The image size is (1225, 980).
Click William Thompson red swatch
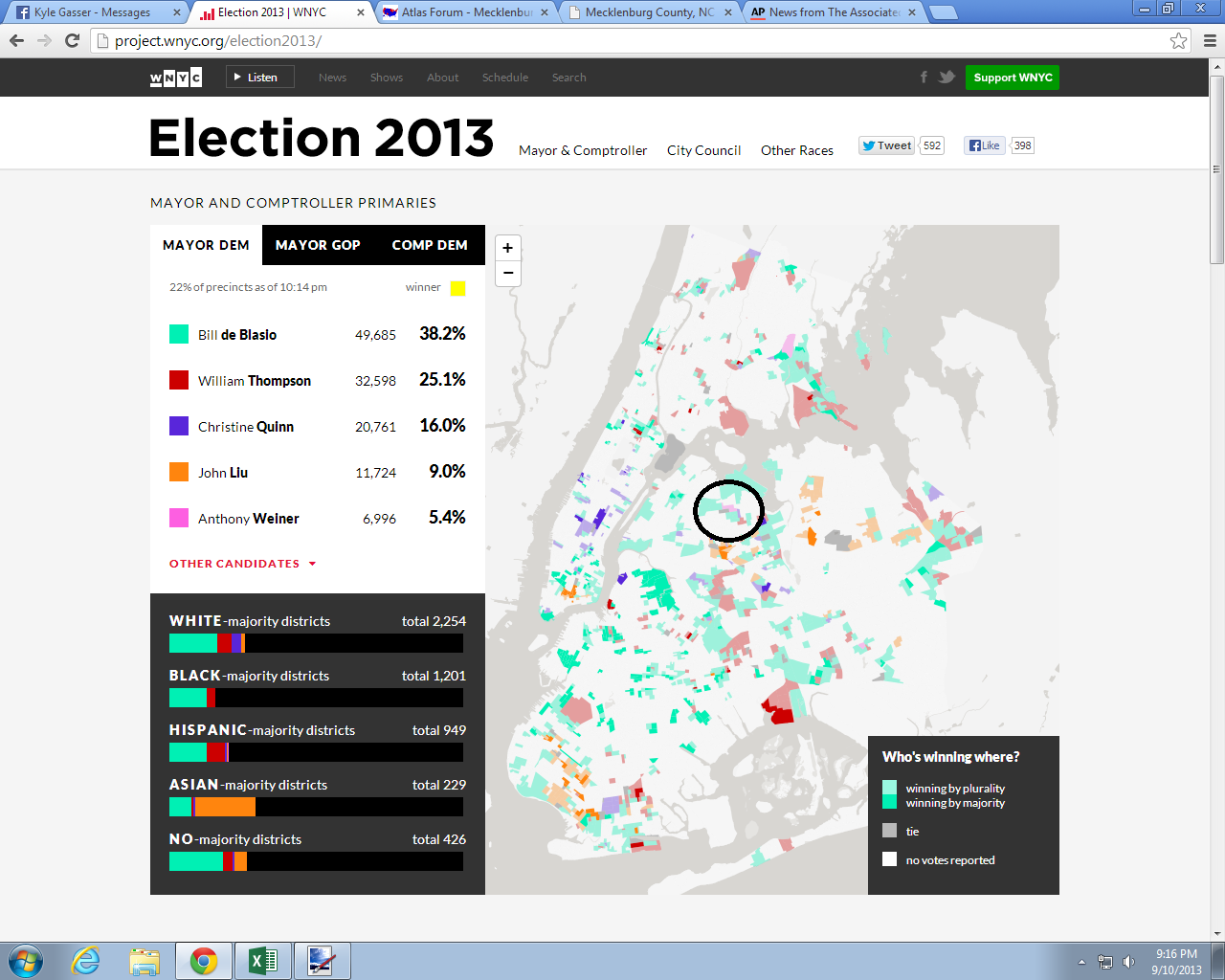click(179, 380)
